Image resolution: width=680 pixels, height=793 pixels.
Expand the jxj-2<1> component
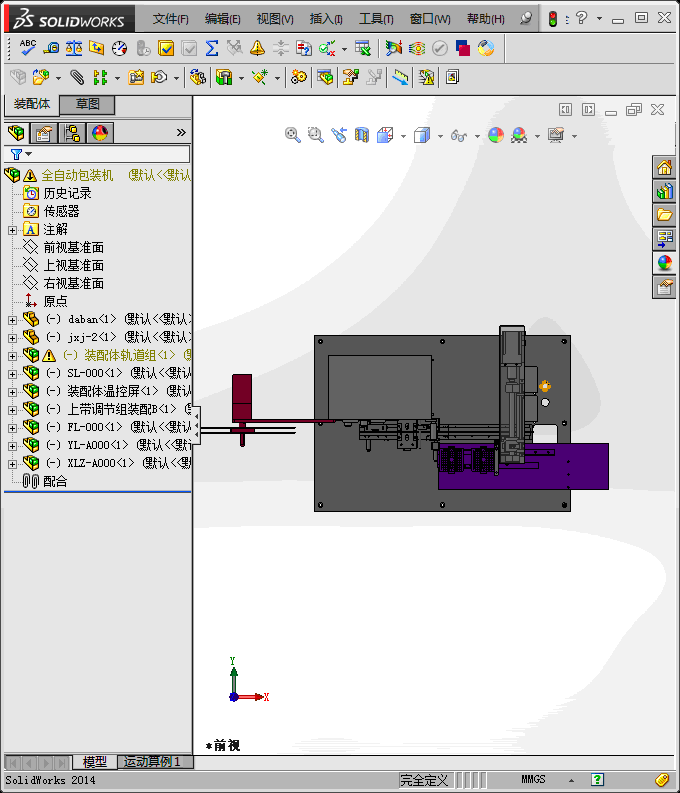click(13, 338)
